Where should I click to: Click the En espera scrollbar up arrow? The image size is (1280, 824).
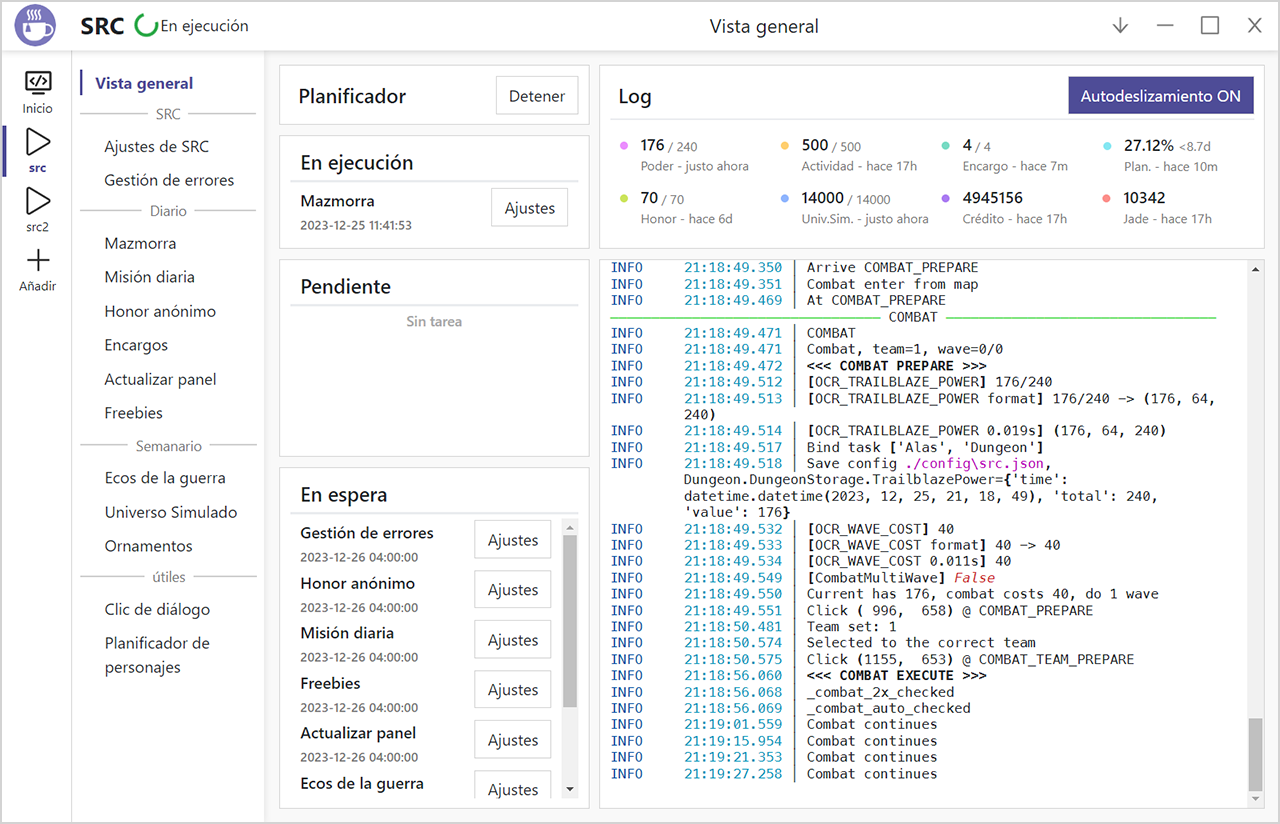[570, 526]
